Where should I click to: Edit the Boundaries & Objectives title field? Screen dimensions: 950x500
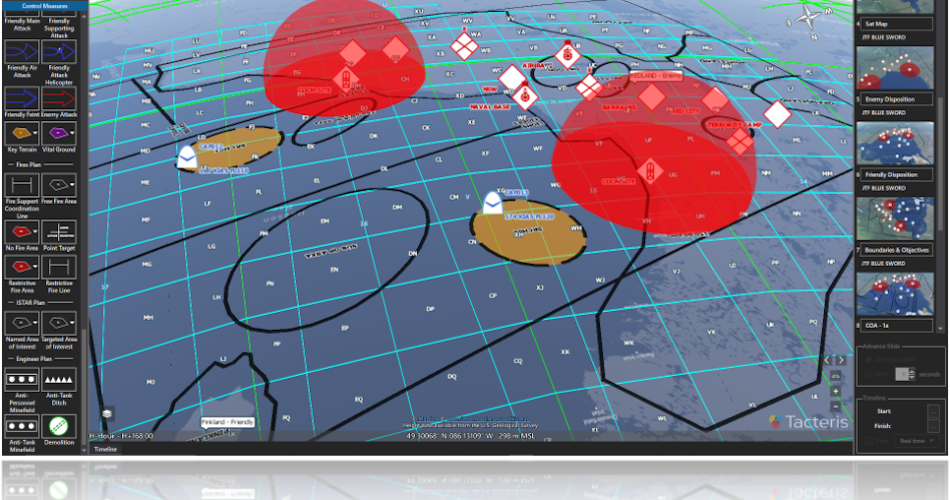pos(897,250)
